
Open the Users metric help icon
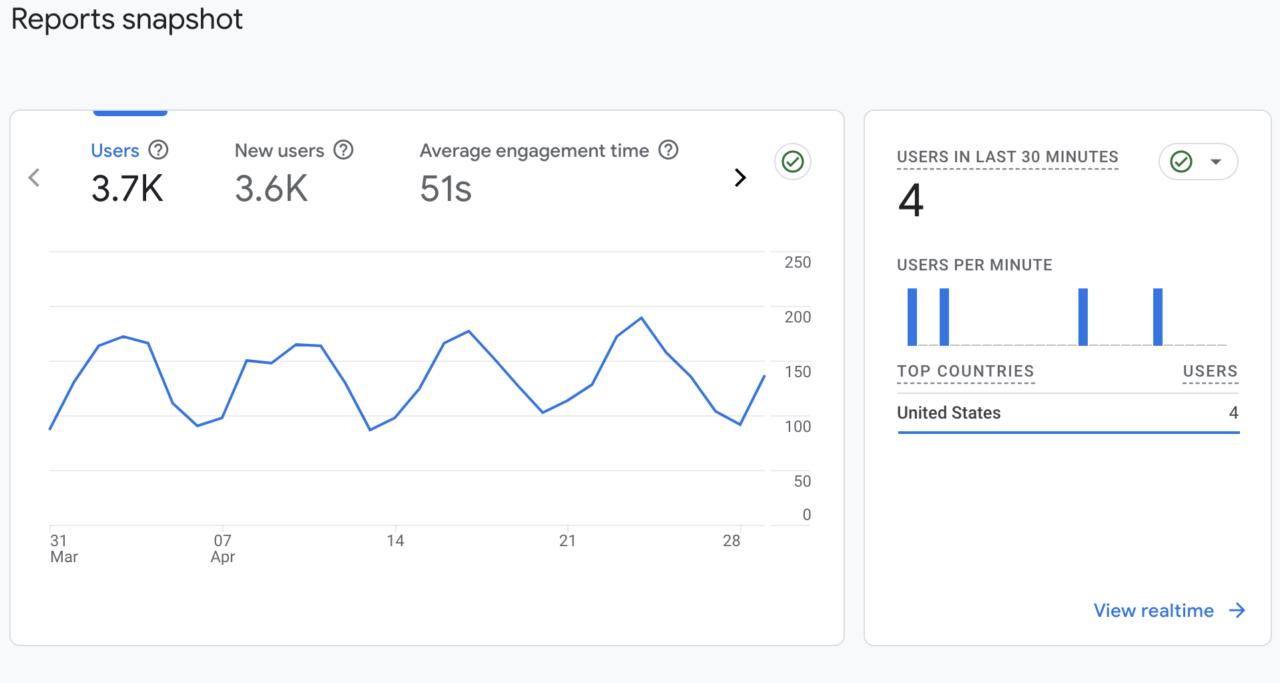click(x=158, y=150)
